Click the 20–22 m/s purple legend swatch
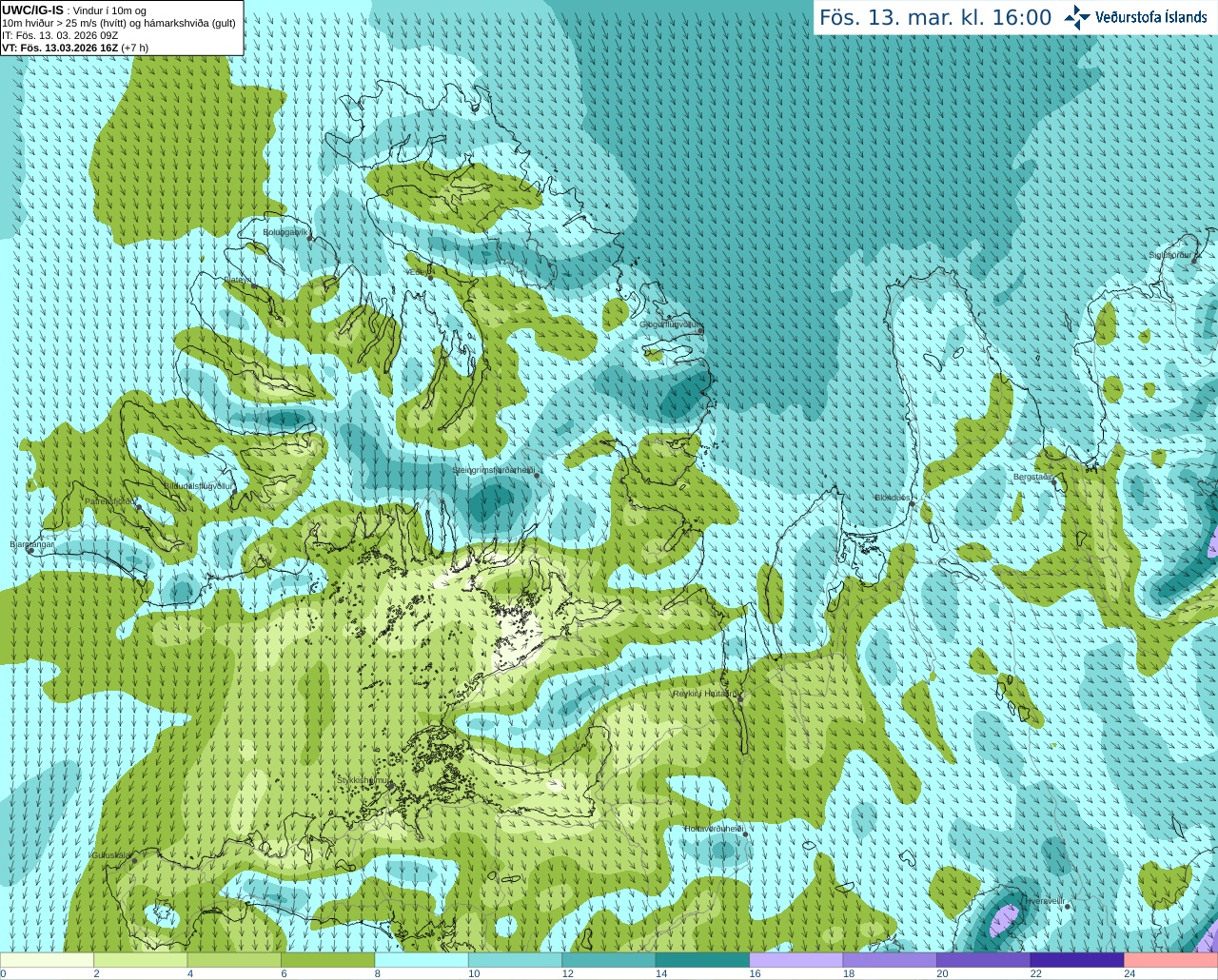1218x980 pixels. (x=983, y=960)
